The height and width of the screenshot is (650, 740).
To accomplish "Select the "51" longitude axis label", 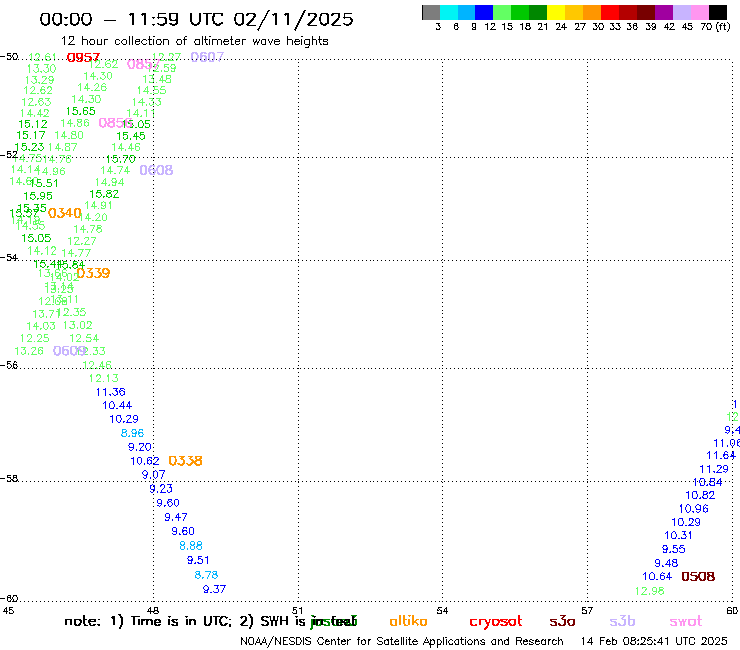I will pos(298,611).
